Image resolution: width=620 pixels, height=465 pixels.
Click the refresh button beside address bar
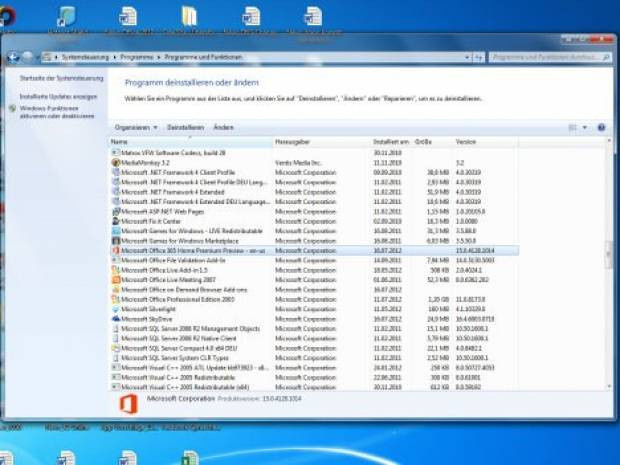tap(478, 57)
